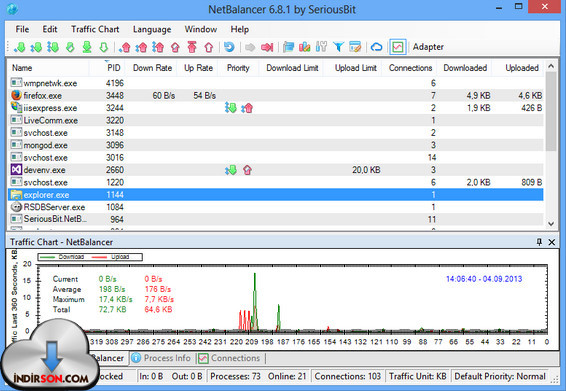Viewport: 566px width, 391px height.
Task: Sort by the Downloaded column header
Action: click(x=465, y=68)
